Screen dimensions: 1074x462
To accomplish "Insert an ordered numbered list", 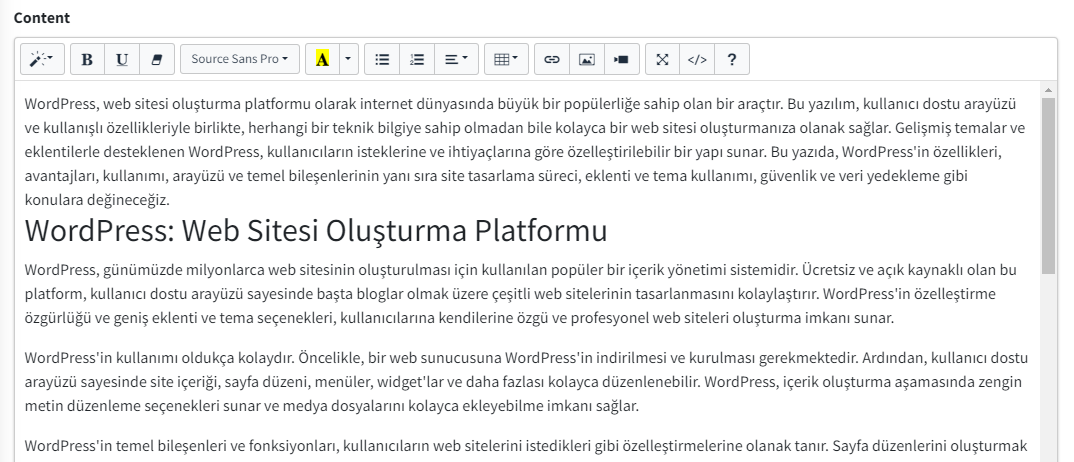I will tap(417, 60).
